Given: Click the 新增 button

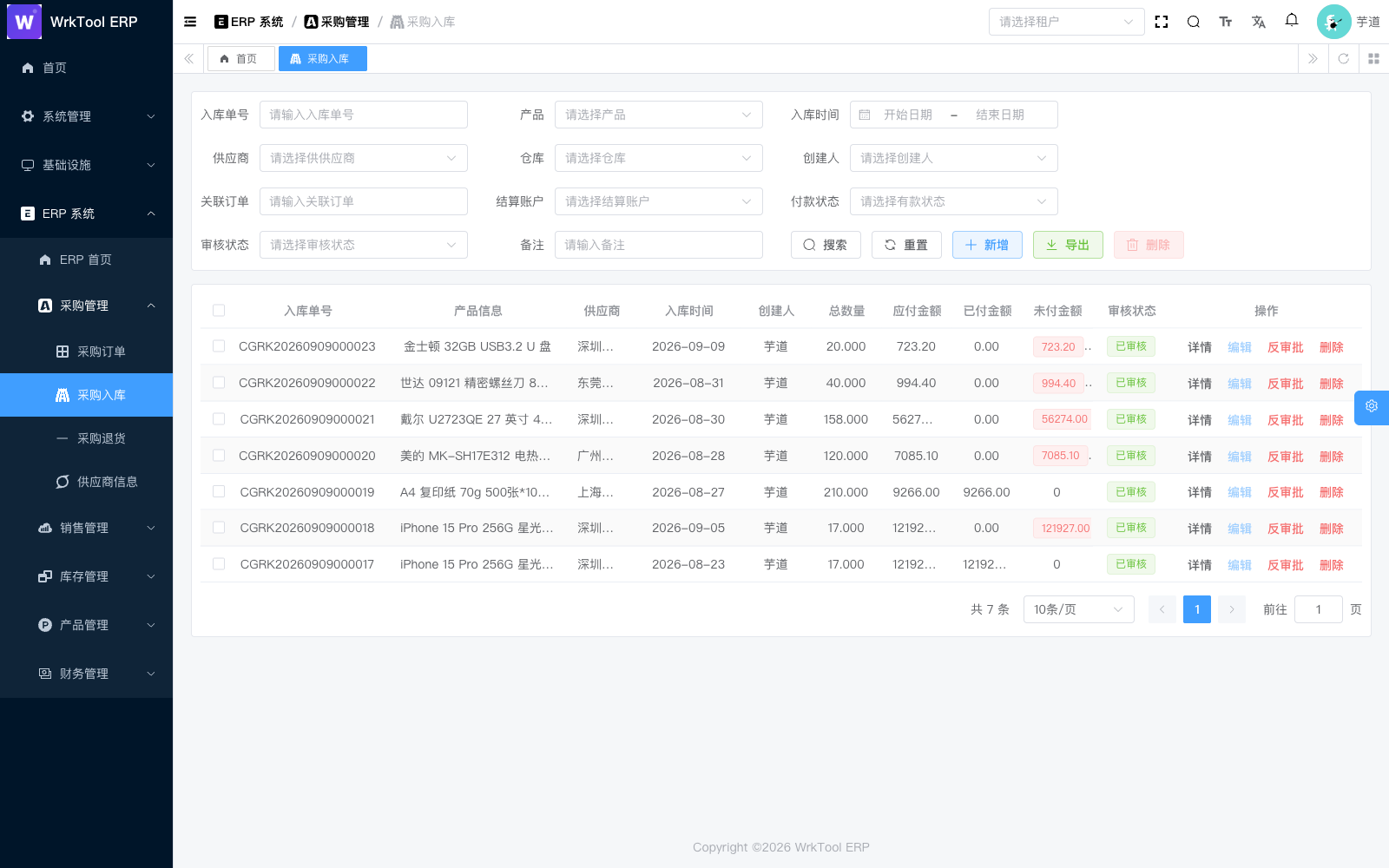Looking at the screenshot, I should 987,245.
